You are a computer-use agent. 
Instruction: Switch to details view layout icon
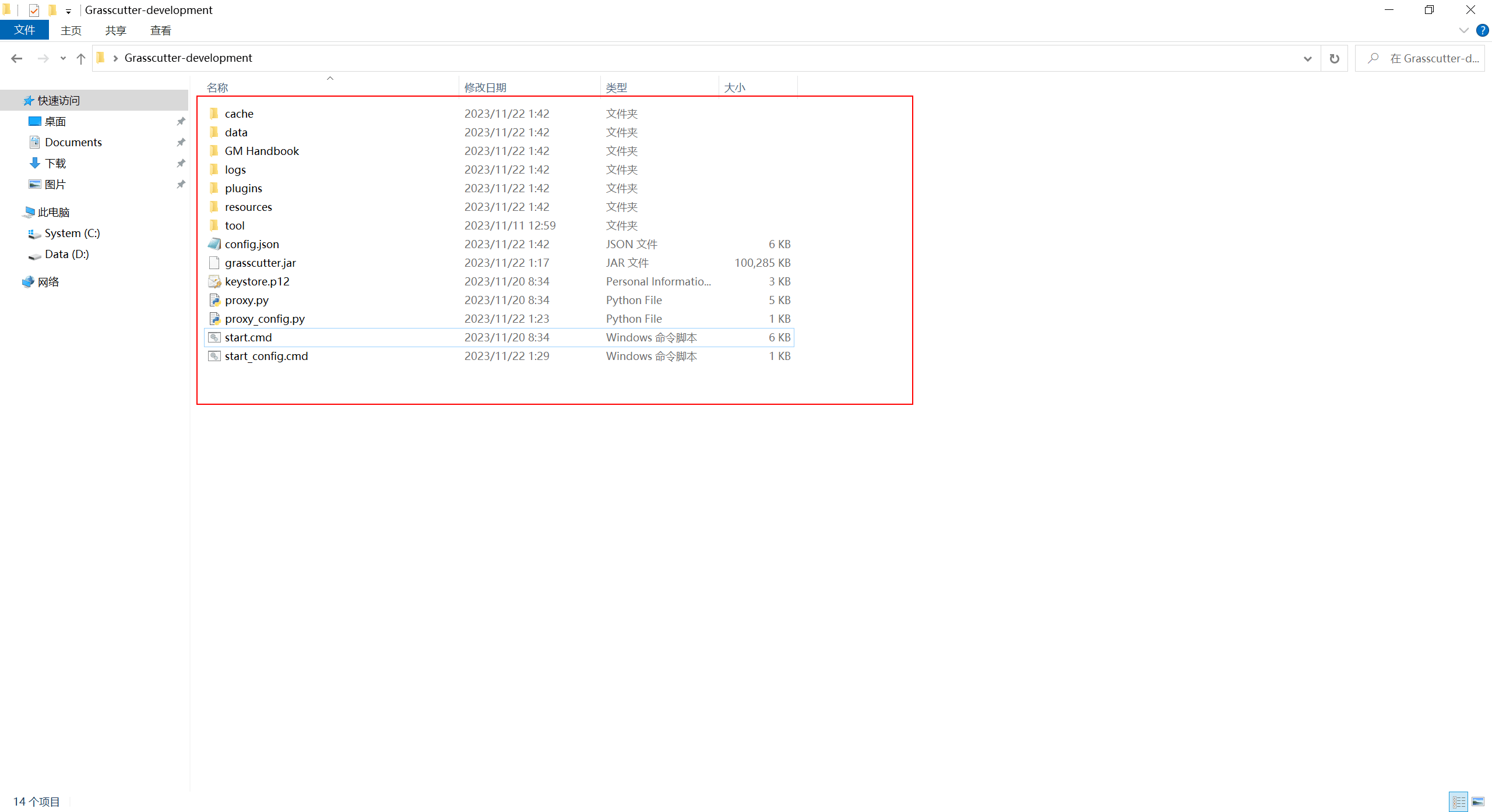pyautogui.click(x=1459, y=802)
